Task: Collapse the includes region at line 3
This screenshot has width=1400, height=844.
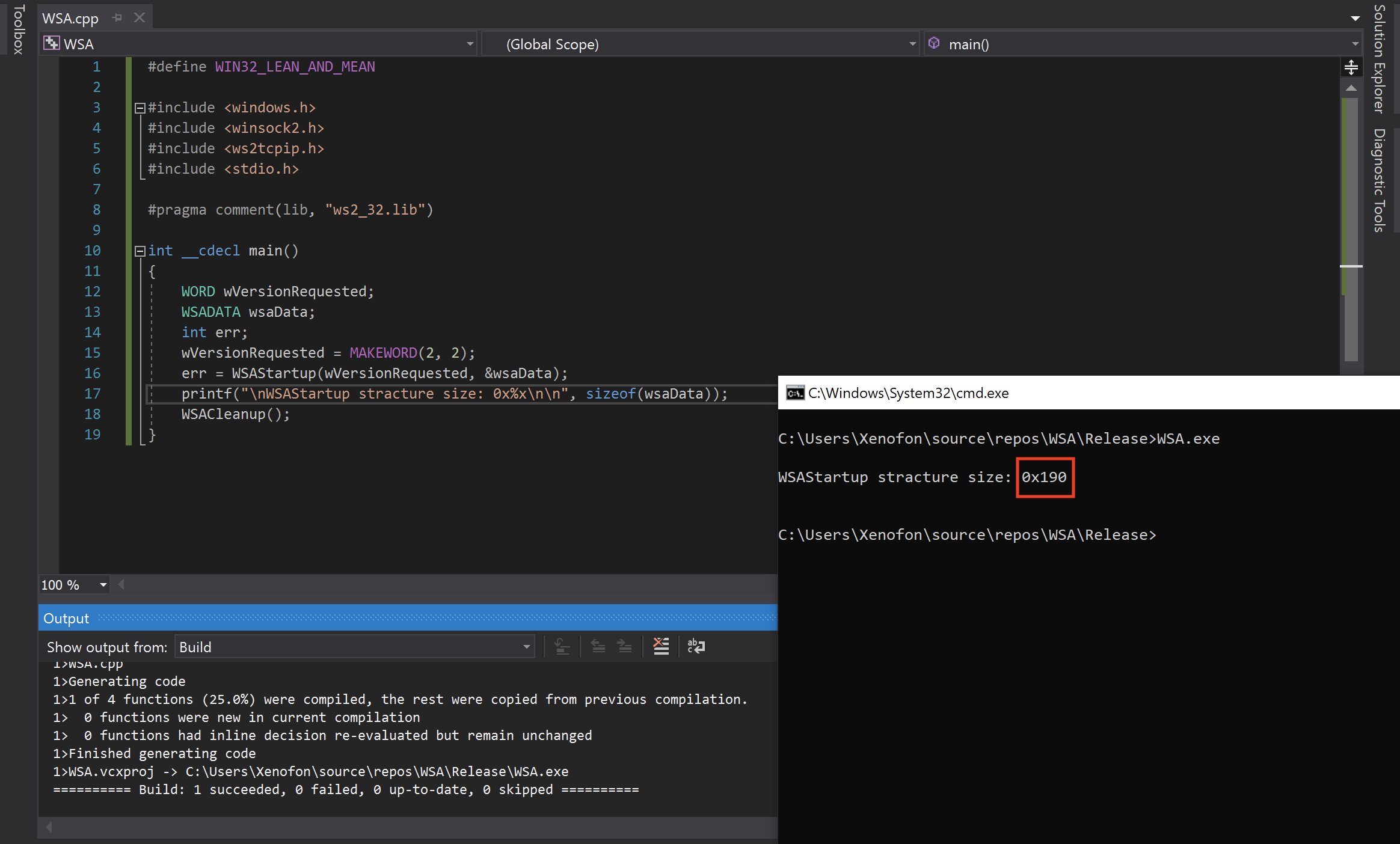Action: (140, 108)
